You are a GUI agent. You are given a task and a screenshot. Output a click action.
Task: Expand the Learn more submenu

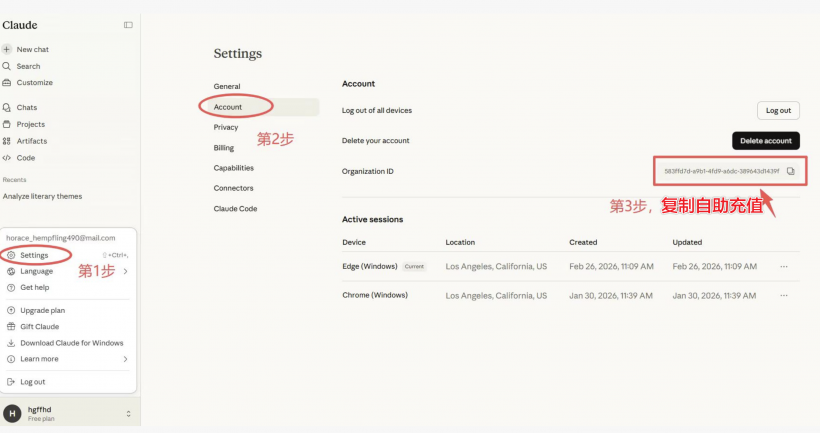(125, 359)
